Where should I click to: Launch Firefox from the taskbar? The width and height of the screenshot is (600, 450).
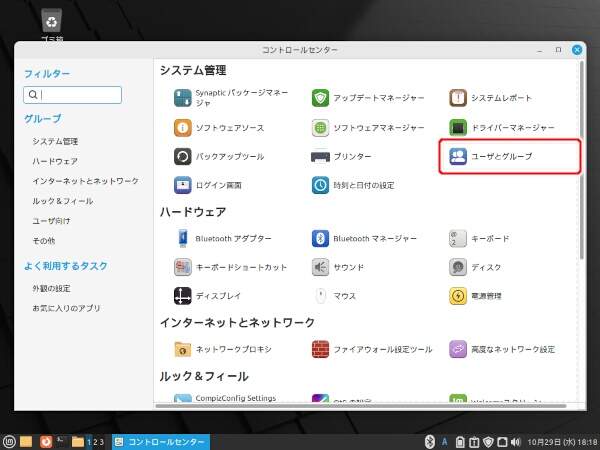point(46,442)
